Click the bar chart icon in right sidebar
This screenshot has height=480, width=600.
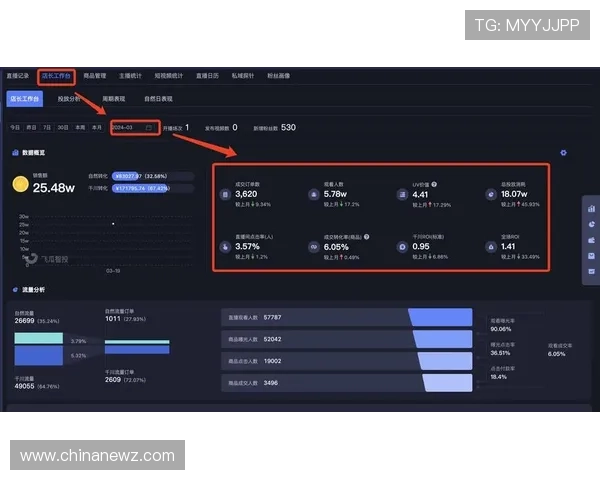pyautogui.click(x=591, y=209)
